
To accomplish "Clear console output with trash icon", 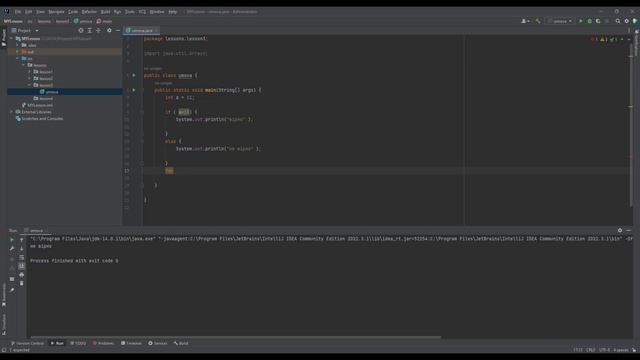I will (22, 283).
